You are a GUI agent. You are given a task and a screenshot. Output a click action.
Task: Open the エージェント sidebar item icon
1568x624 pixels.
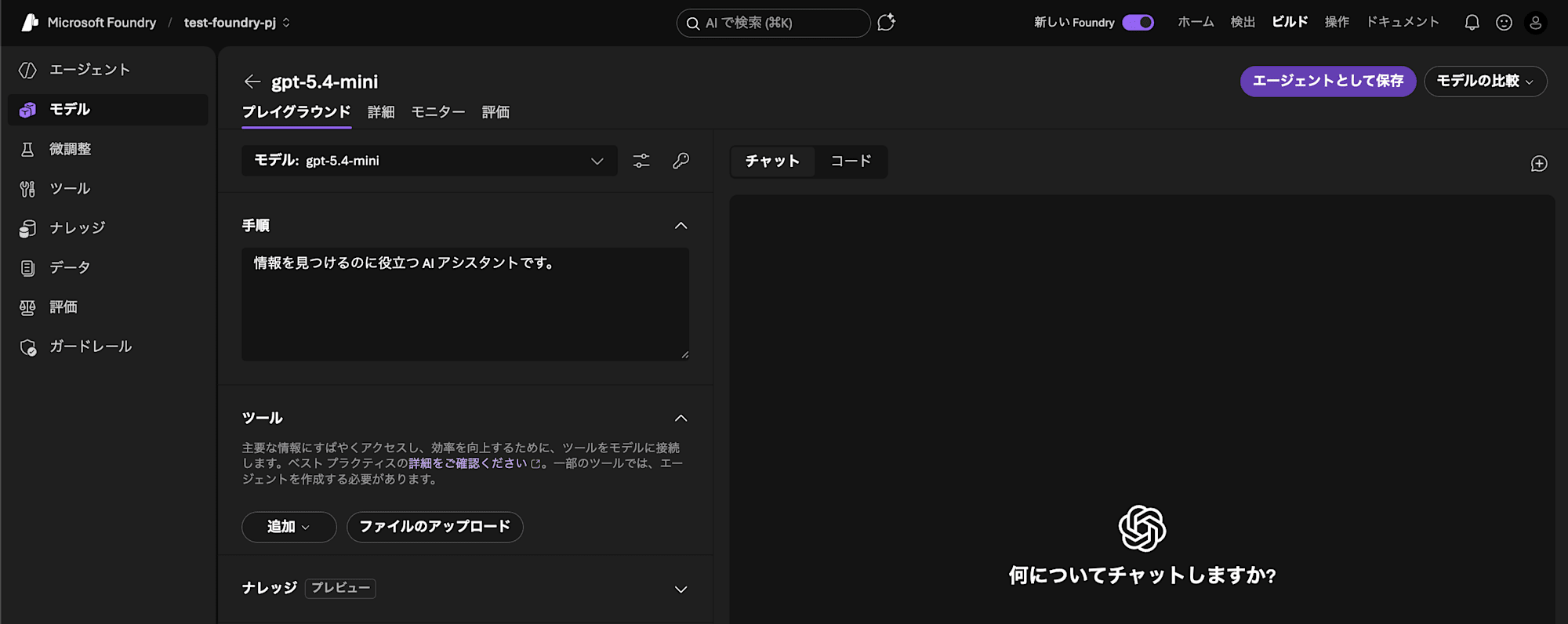tap(27, 70)
